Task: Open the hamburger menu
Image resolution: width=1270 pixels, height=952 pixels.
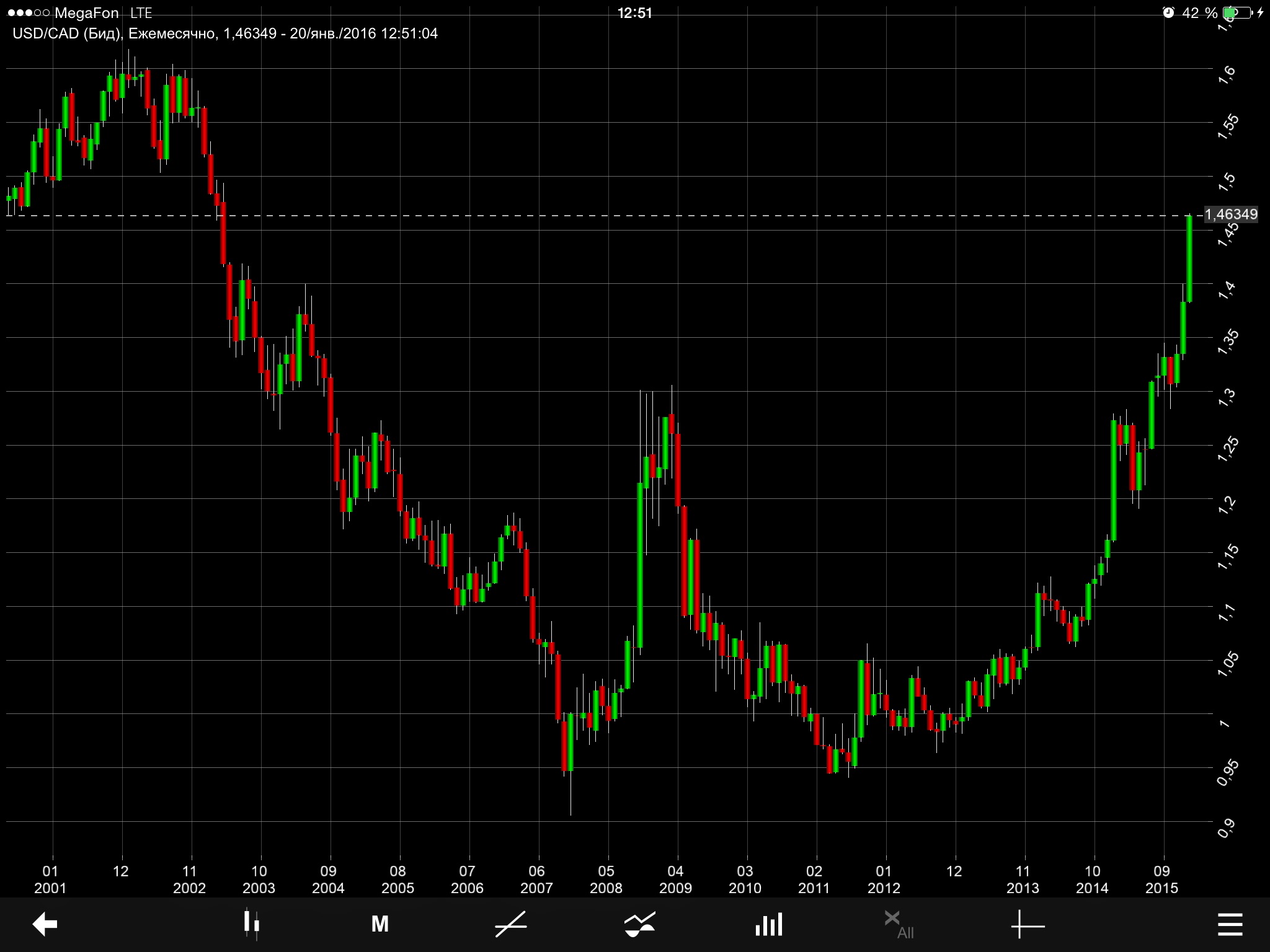Action: click(1230, 924)
